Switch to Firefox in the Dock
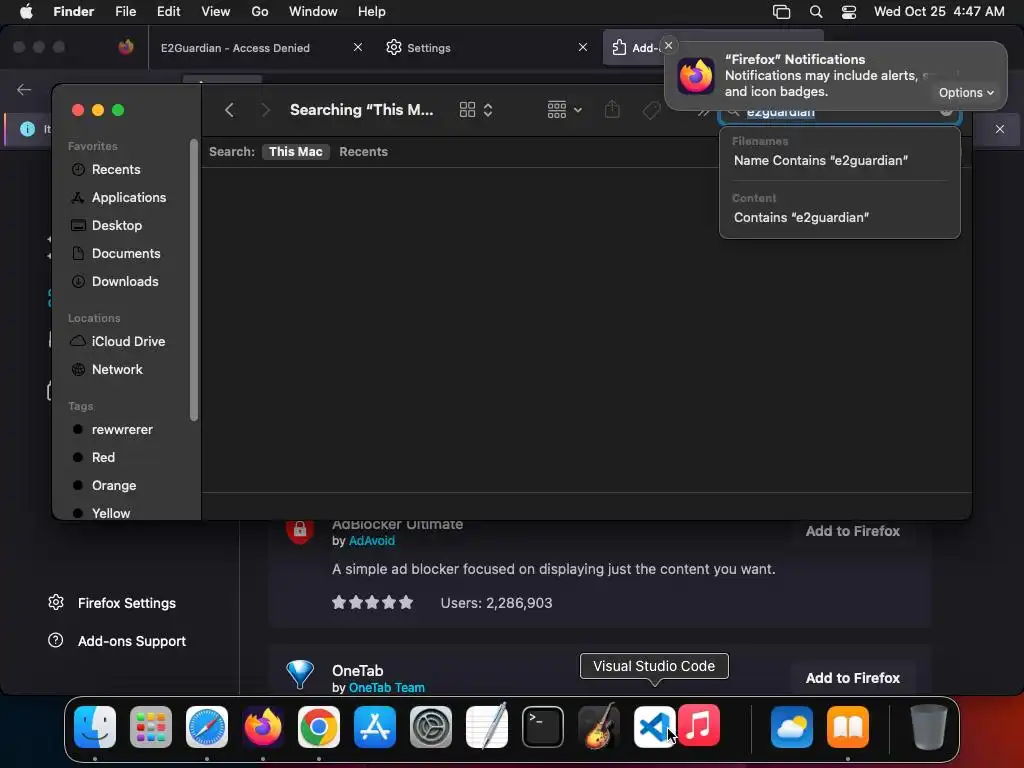Image resolution: width=1024 pixels, height=768 pixels. (263, 726)
